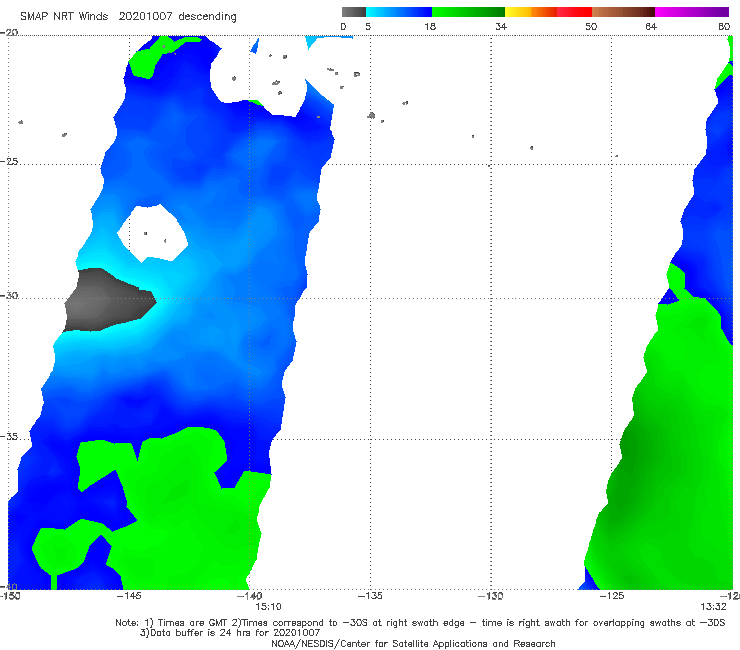The image size is (740, 650).
Task: Click the color bar label '50'
Action: (591, 26)
